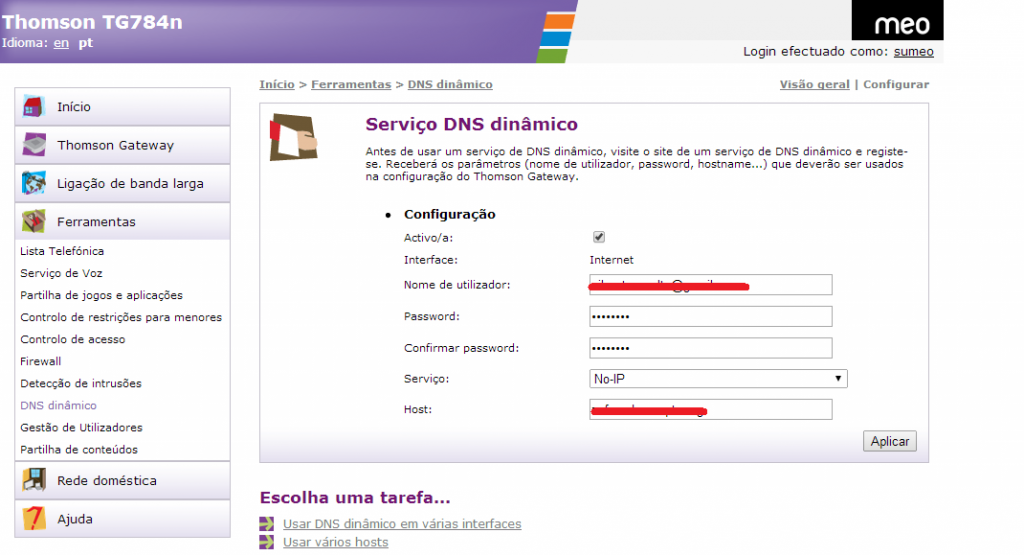Open Firewall in the Ferramentas submenu
Screen dimensions: 1024x555
pyautogui.click(x=41, y=361)
